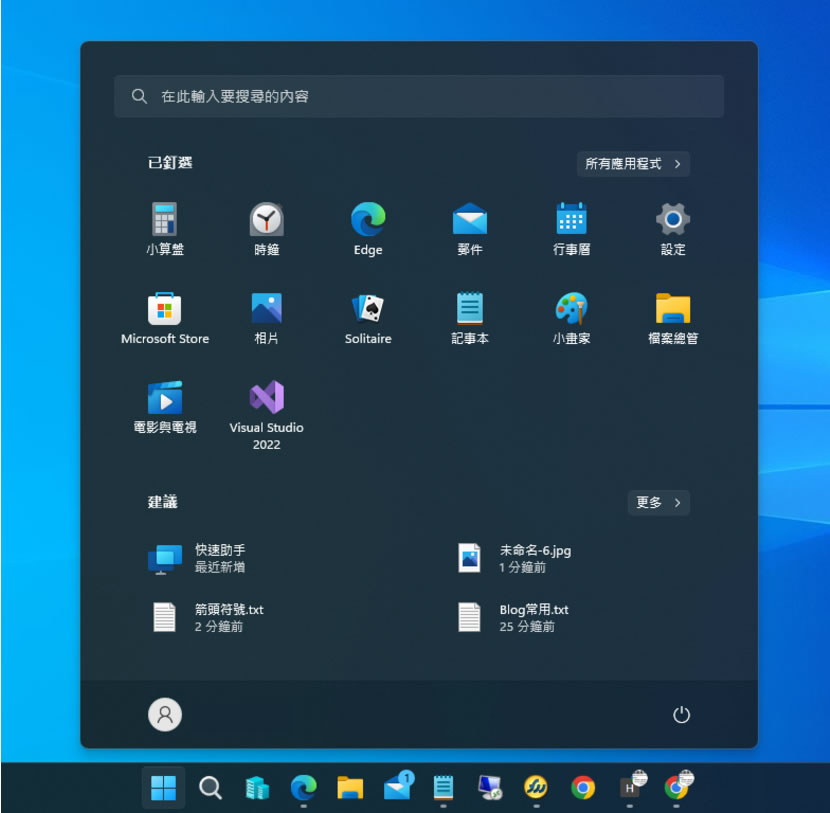This screenshot has height=813, width=830.
Task: Open 小畫家 paint app
Action: (571, 318)
